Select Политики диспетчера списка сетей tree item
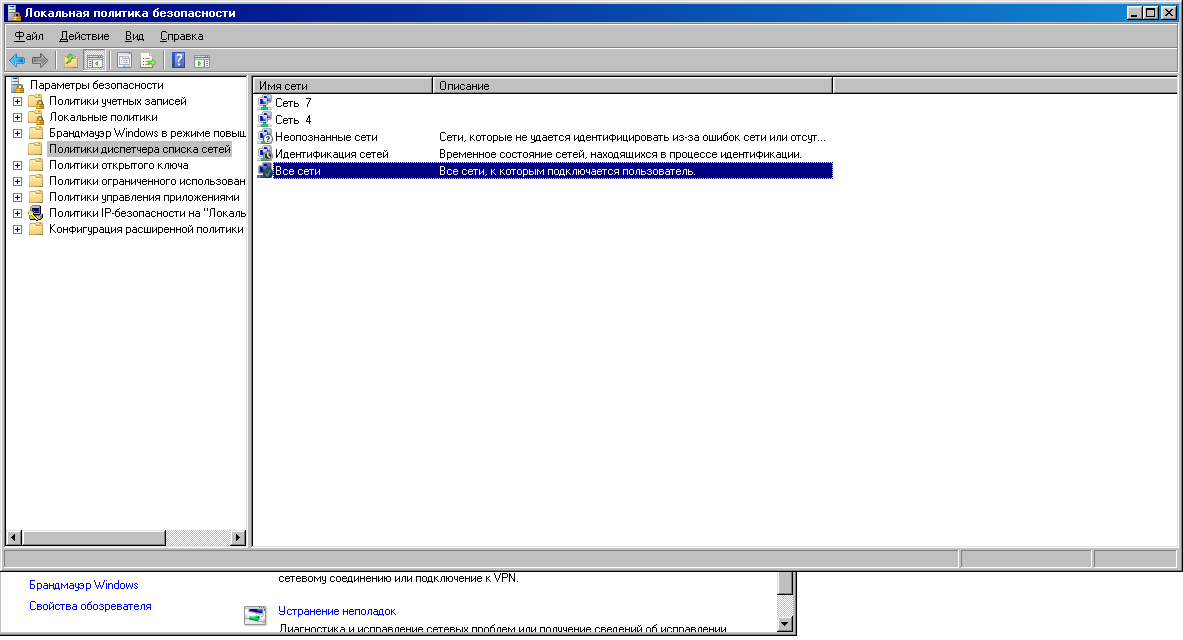 [140, 149]
